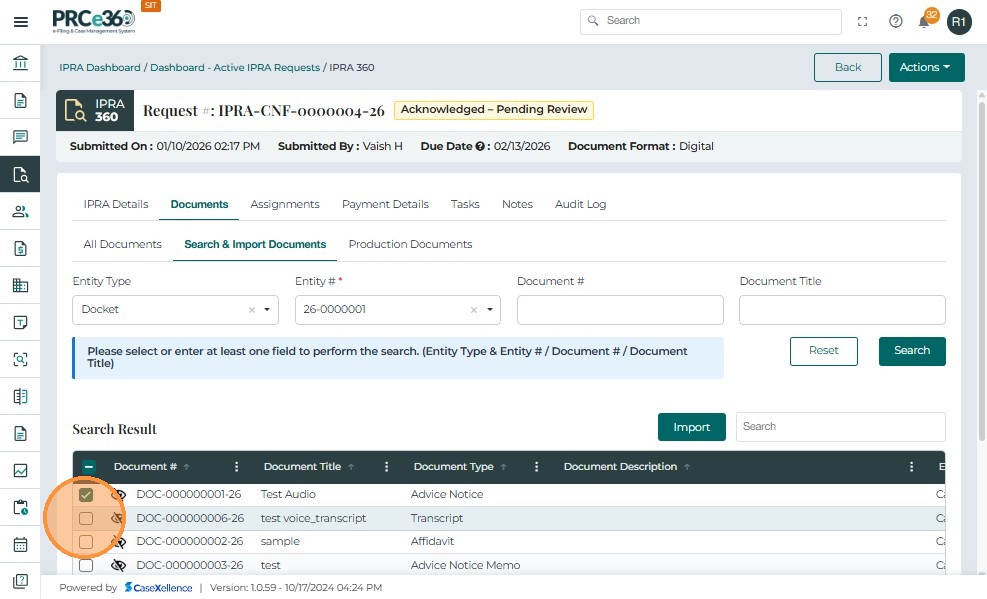Open the Entity # 26-0000001 dropdown
The image size is (987, 599).
[x=490, y=310]
